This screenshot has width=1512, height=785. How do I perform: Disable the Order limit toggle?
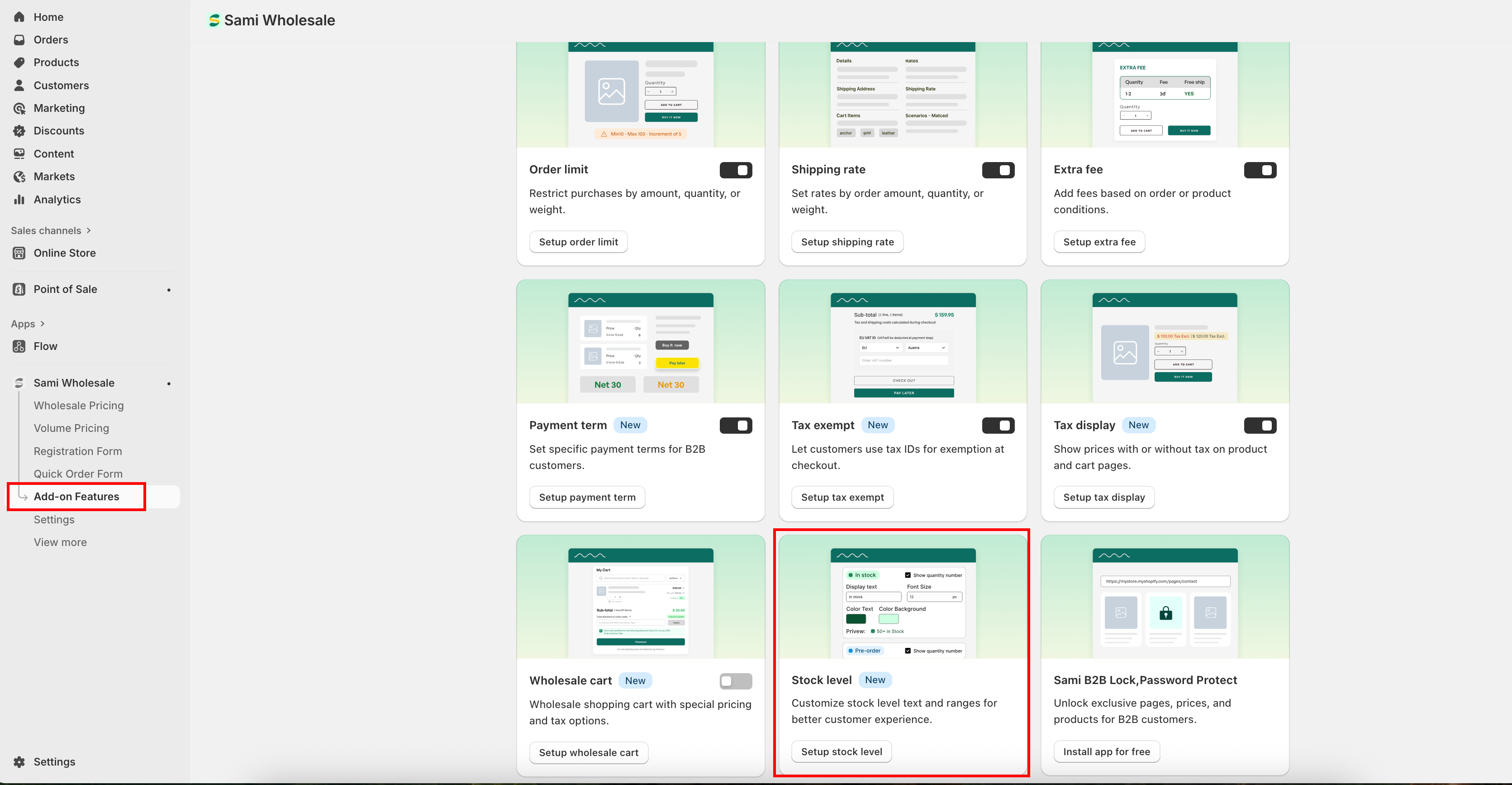coord(736,170)
